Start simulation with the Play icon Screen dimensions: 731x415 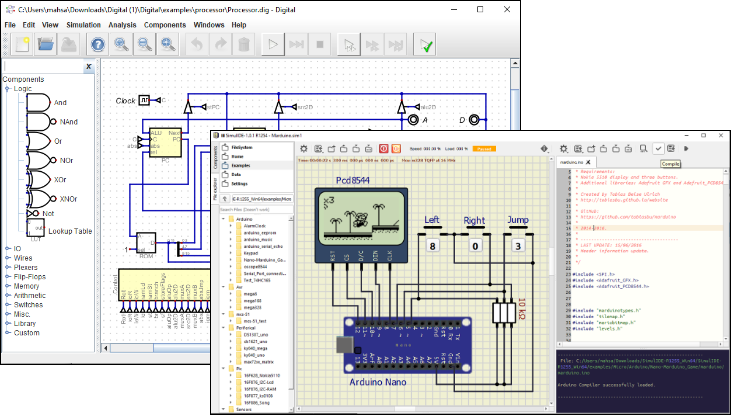(x=271, y=45)
